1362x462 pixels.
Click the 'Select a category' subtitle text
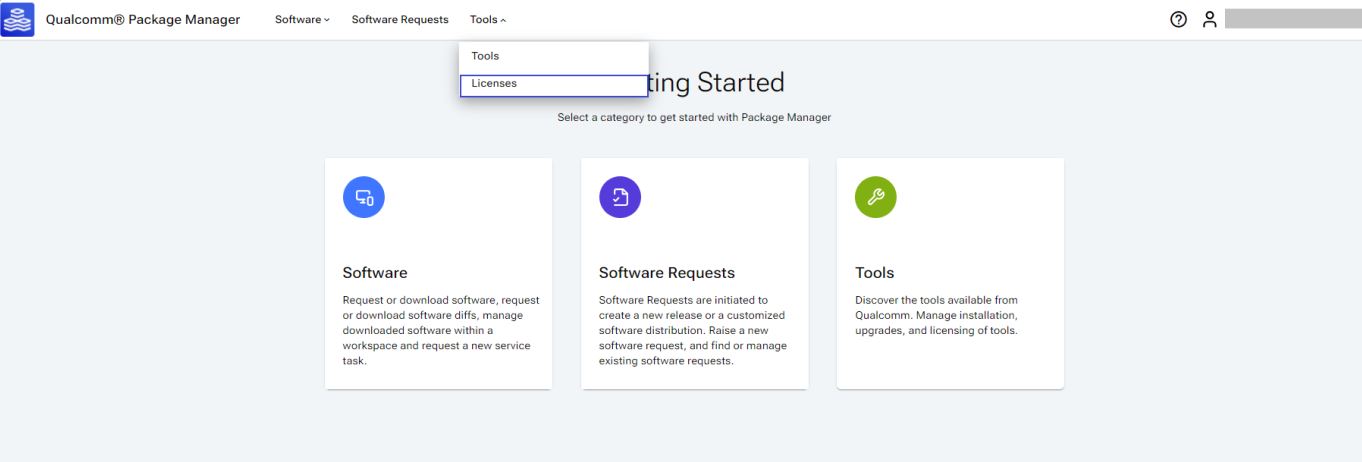(694, 117)
